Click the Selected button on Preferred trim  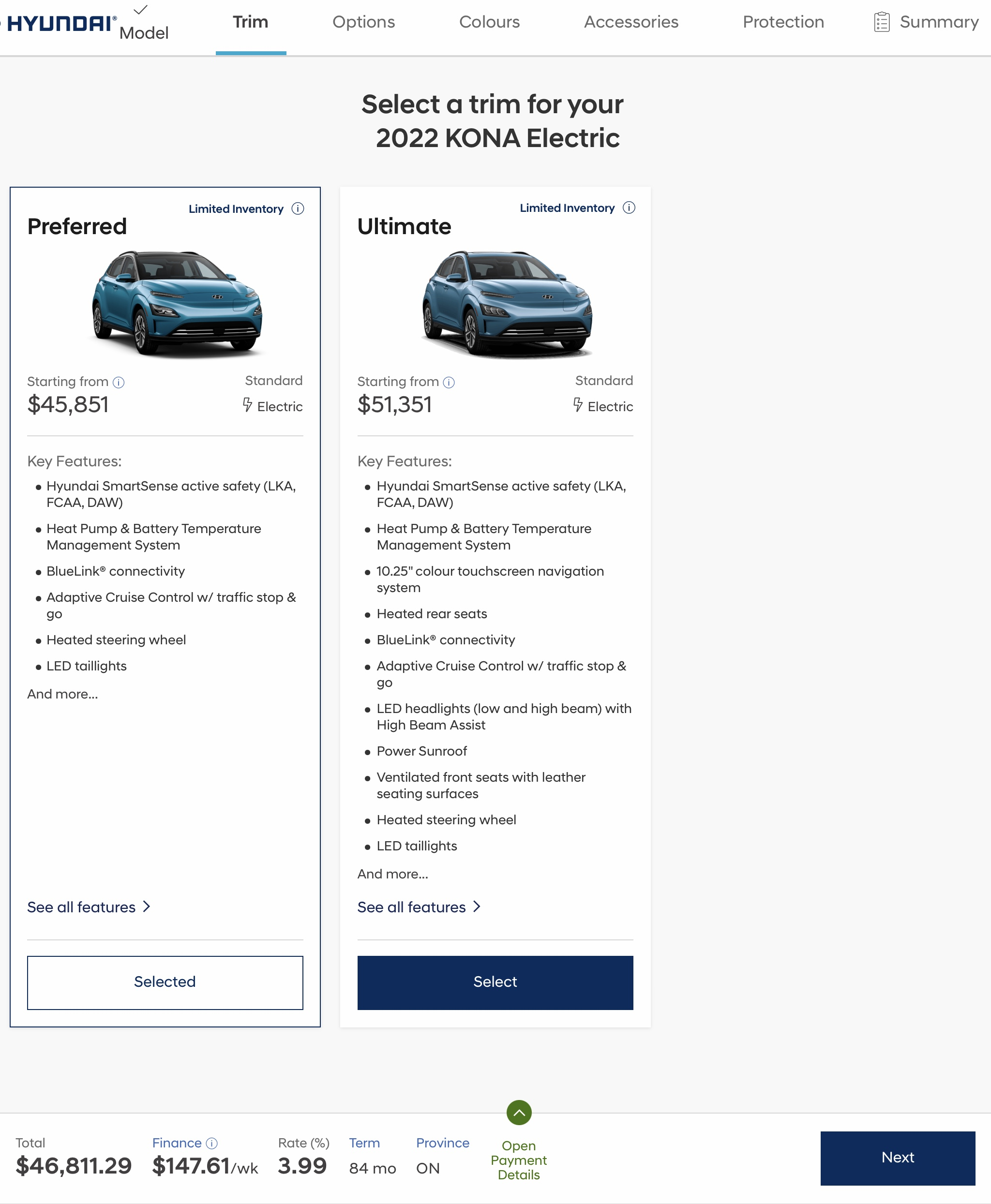[x=165, y=982]
